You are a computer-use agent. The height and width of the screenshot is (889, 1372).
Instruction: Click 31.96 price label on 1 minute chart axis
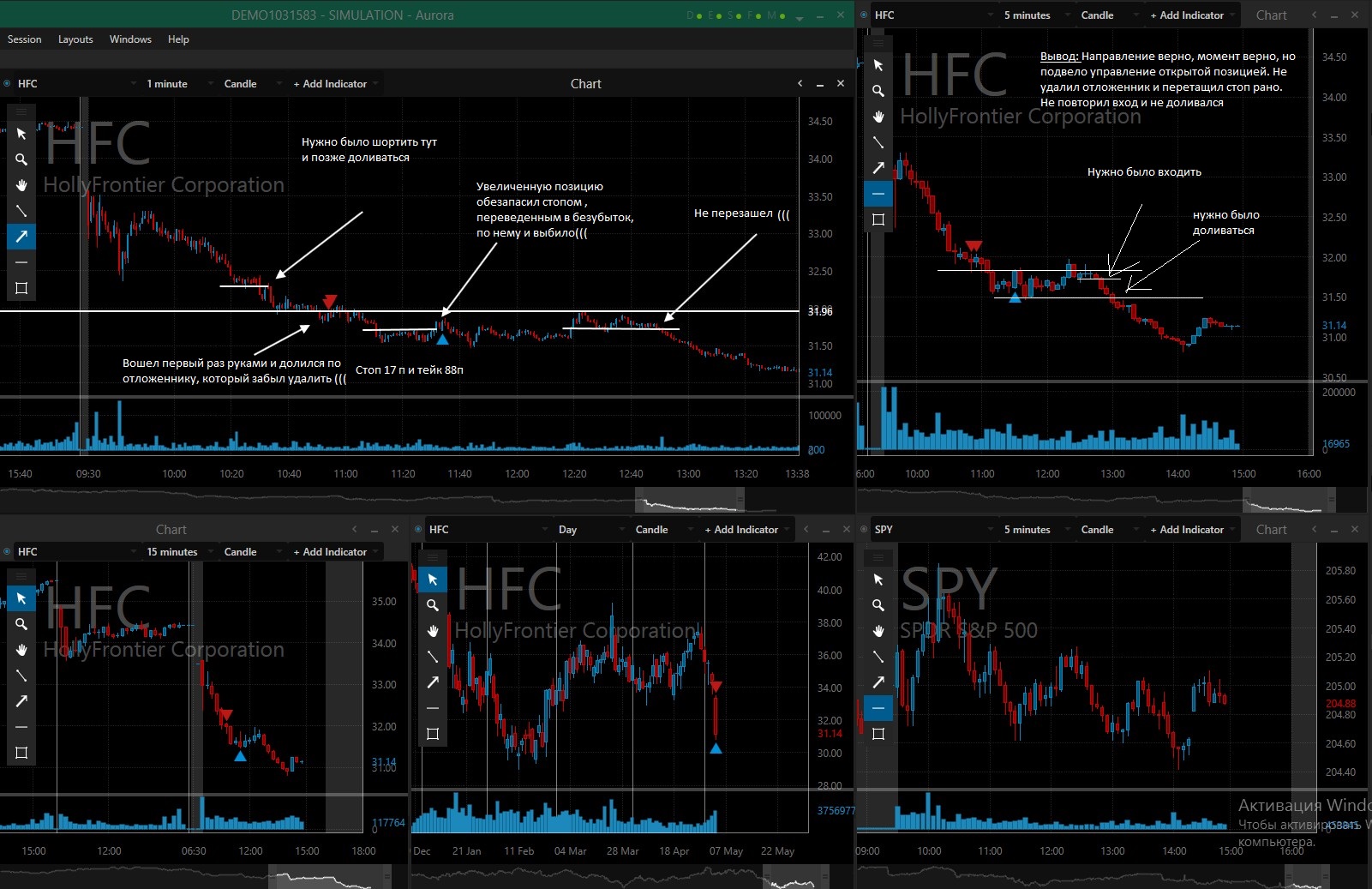click(x=820, y=311)
